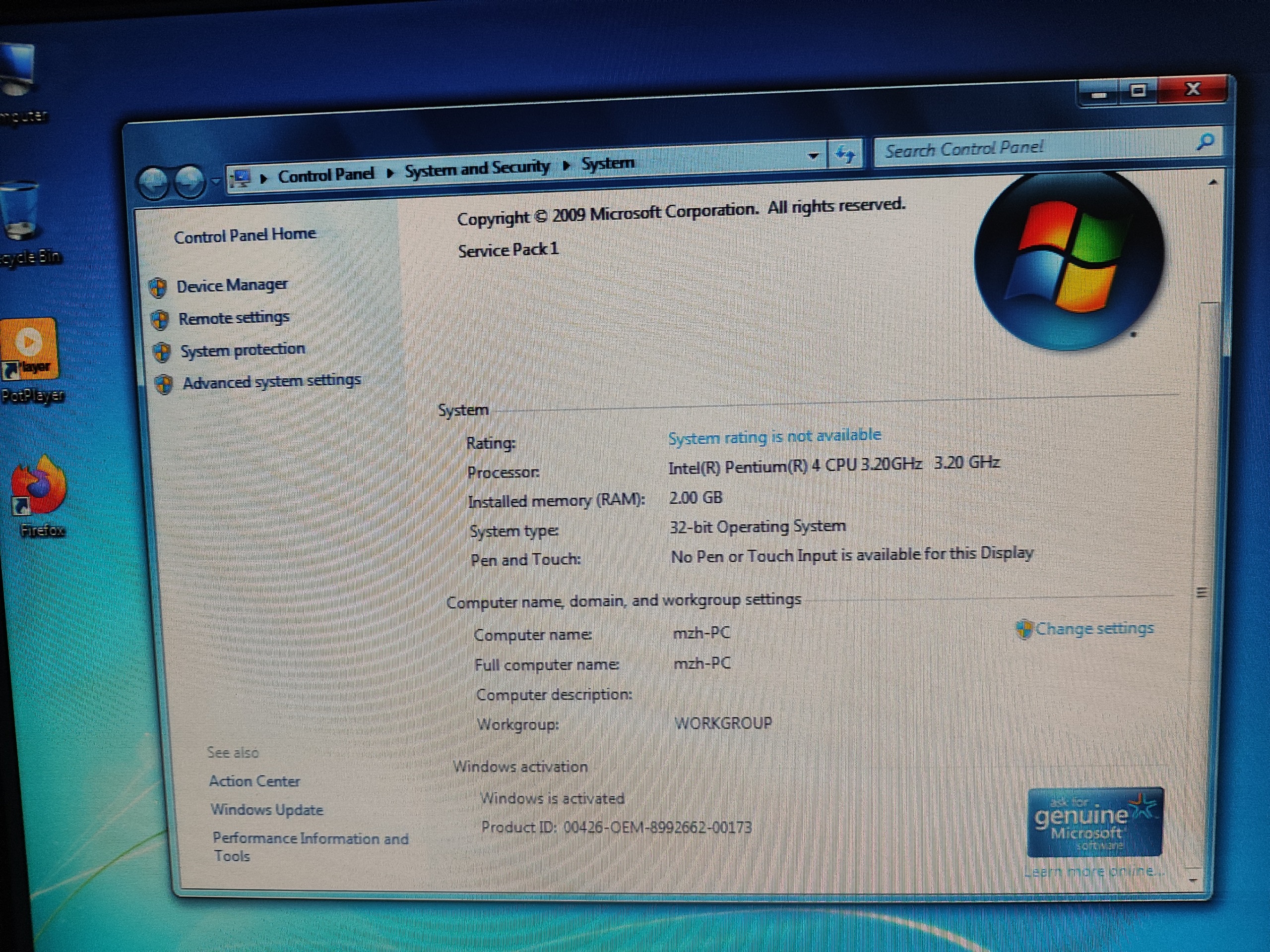Open Windows Update link
This screenshot has width=1270, height=952.
[x=266, y=810]
